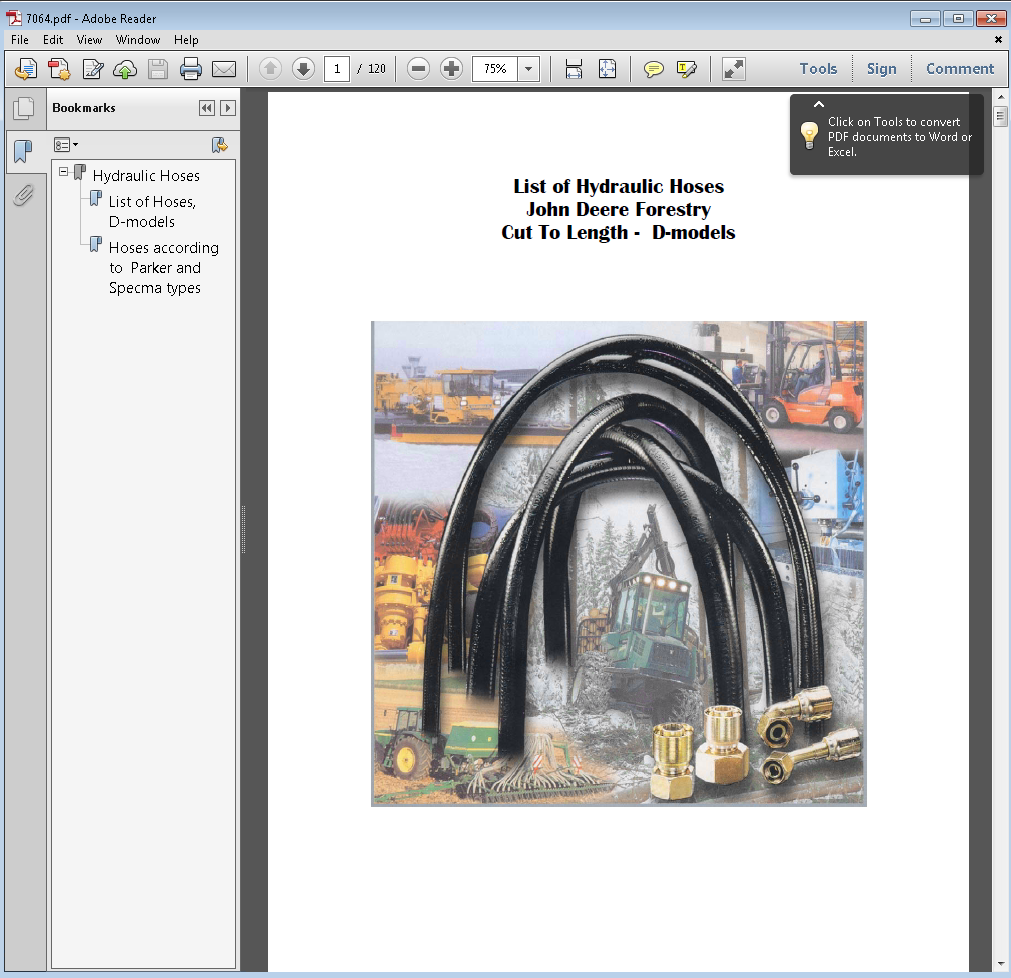Go to the next page arrow
Screen dimensions: 1011x978
coord(303,68)
